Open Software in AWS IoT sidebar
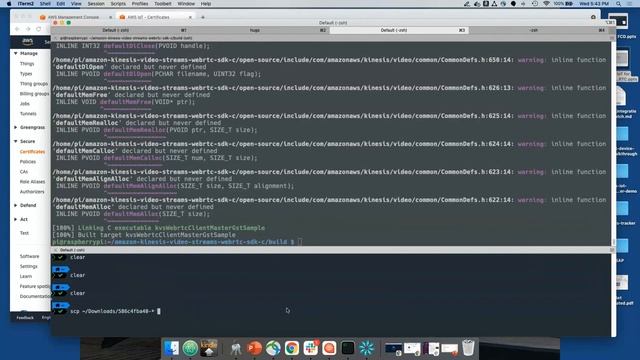 click(29, 256)
